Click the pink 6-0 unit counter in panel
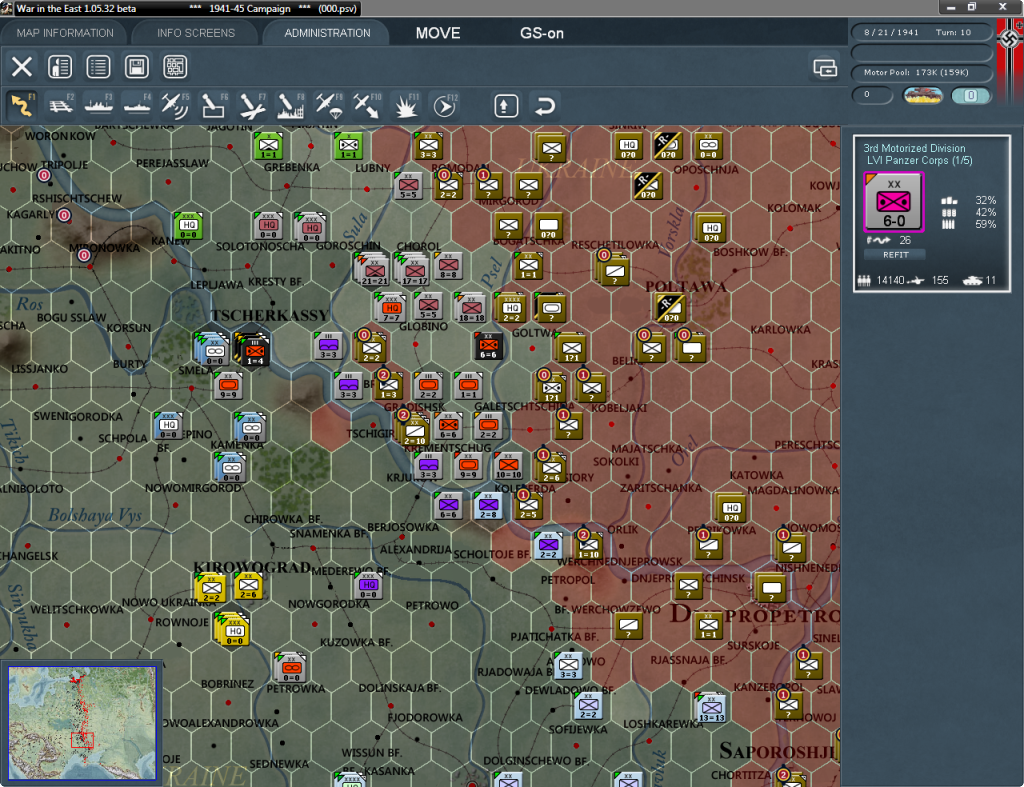 pos(893,202)
